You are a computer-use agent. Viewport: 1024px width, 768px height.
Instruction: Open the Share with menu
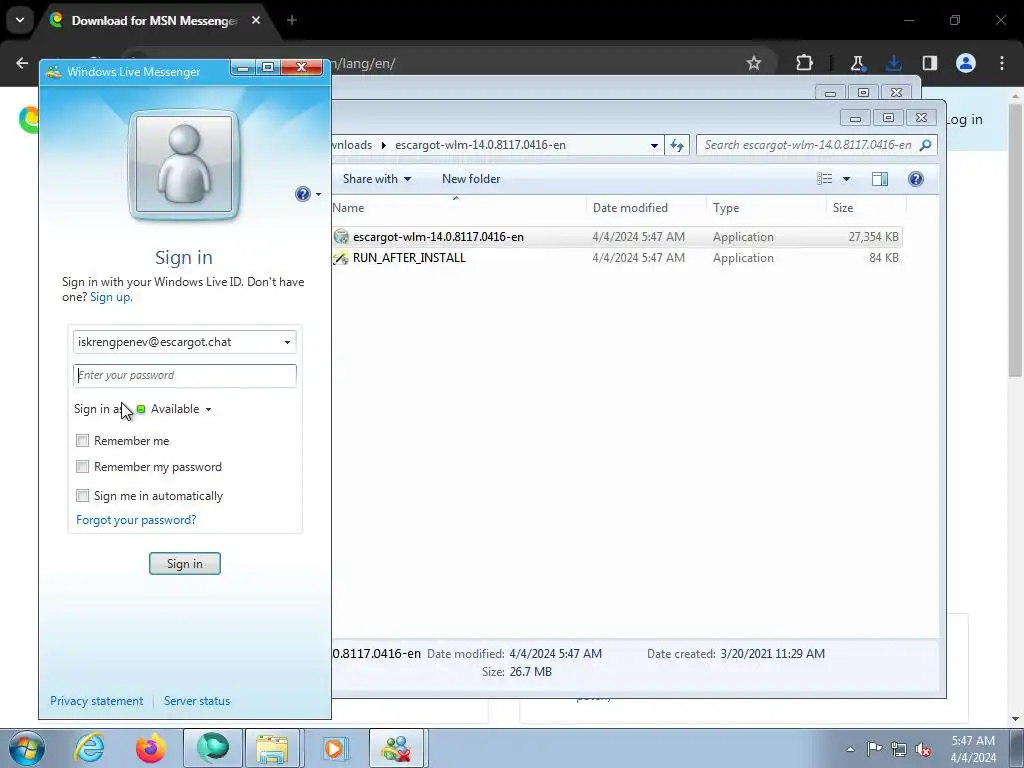pos(377,179)
